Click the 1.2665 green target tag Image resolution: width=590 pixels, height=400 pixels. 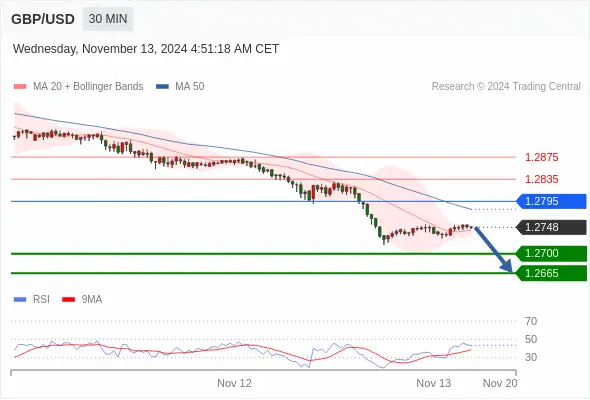(x=551, y=273)
